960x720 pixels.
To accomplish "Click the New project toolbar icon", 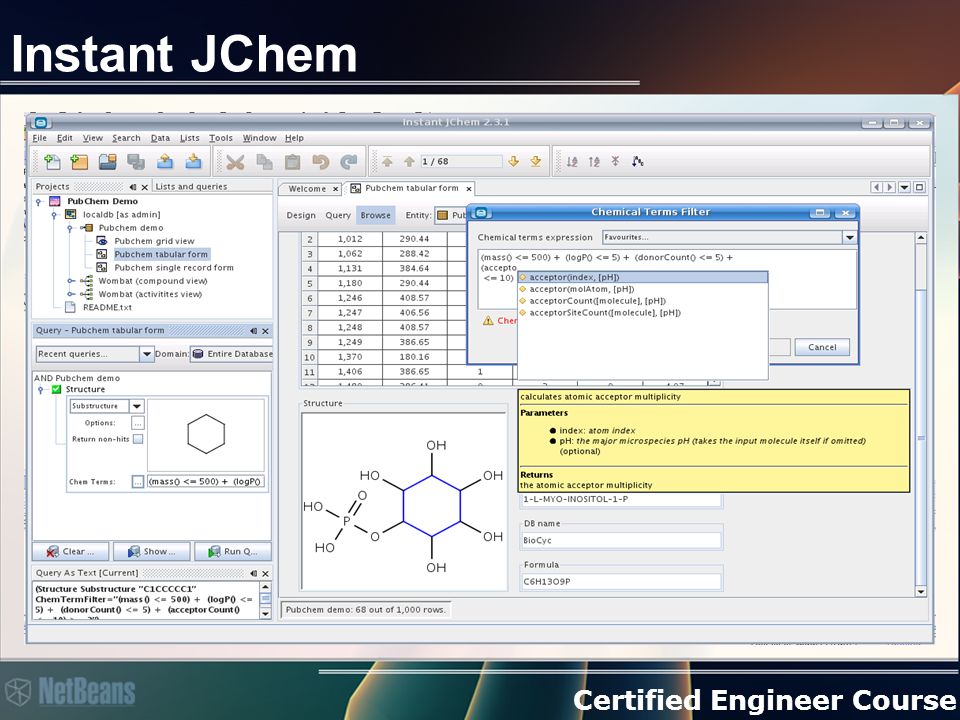I will click(x=79, y=162).
